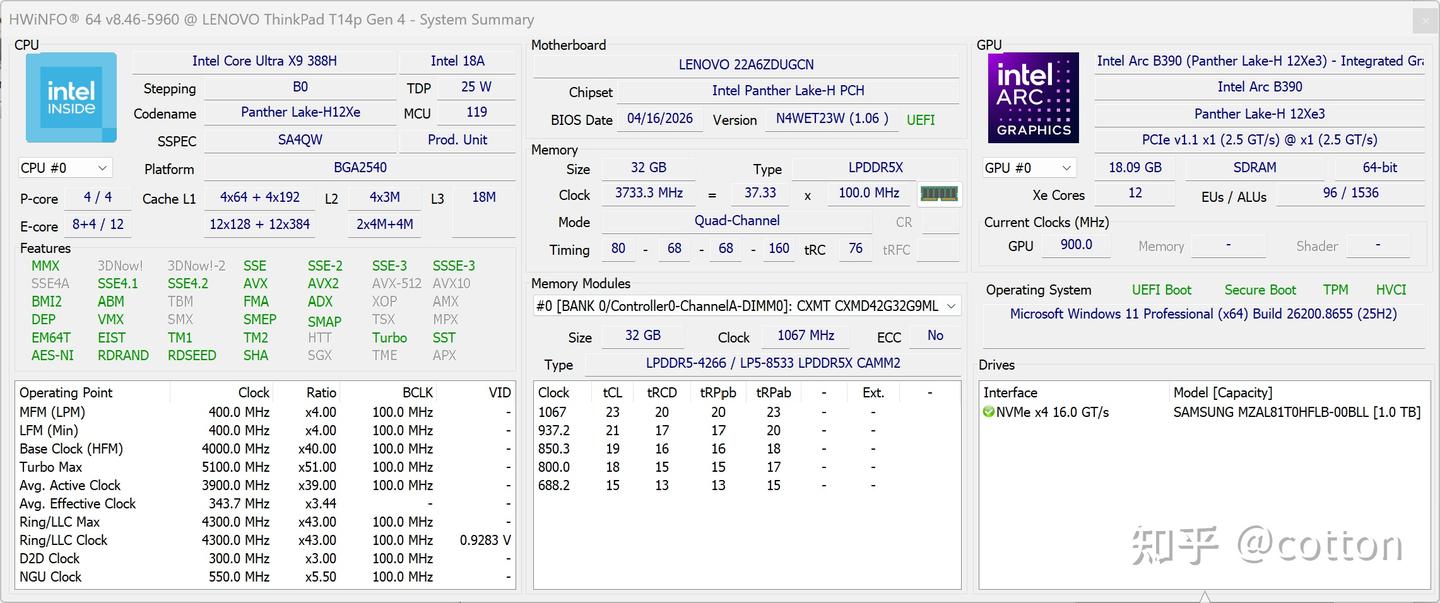Click the GPU clock 900.0 value
The width and height of the screenshot is (1440, 603).
click(x=1077, y=245)
